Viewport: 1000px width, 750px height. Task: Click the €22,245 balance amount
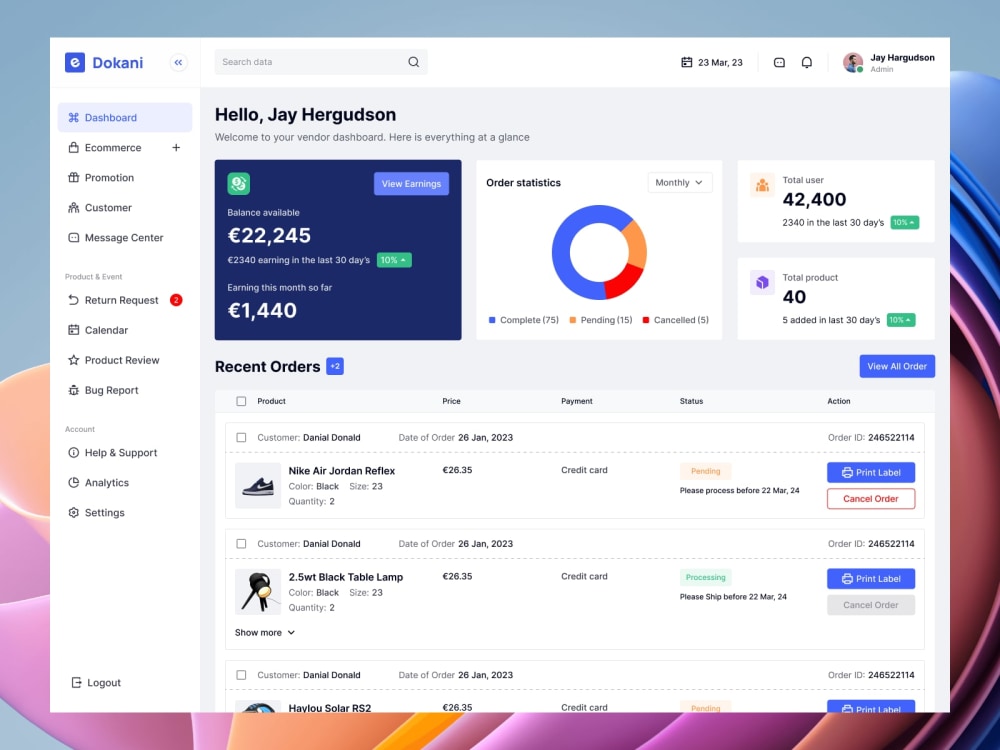pos(269,235)
